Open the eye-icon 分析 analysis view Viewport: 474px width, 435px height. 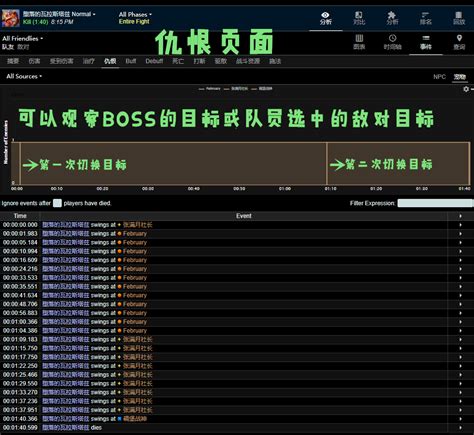click(x=325, y=18)
